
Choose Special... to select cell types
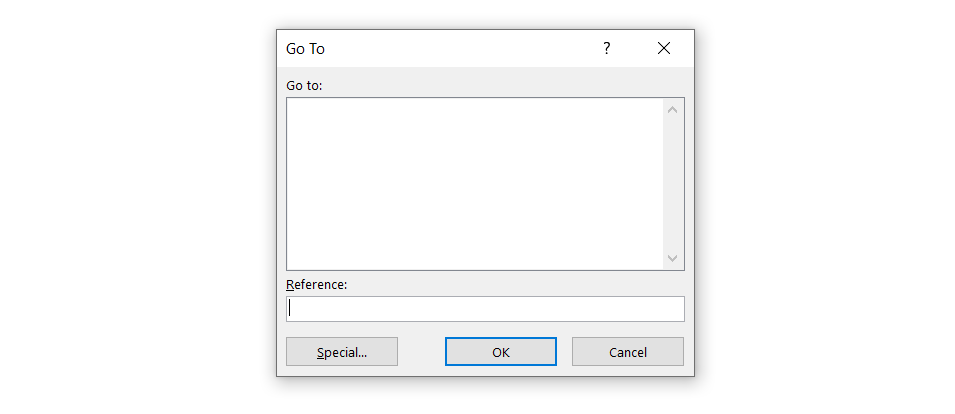pyautogui.click(x=342, y=352)
